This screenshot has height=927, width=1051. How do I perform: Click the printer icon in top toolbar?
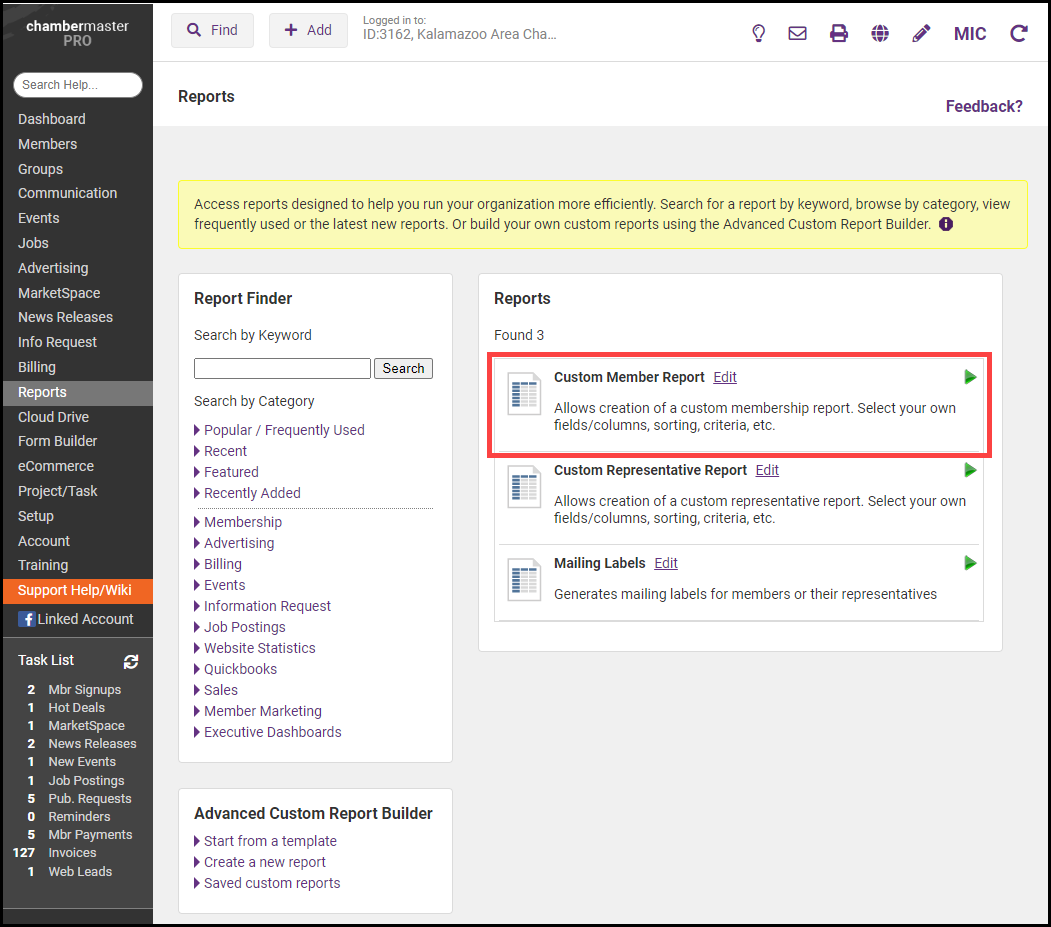(x=839, y=33)
